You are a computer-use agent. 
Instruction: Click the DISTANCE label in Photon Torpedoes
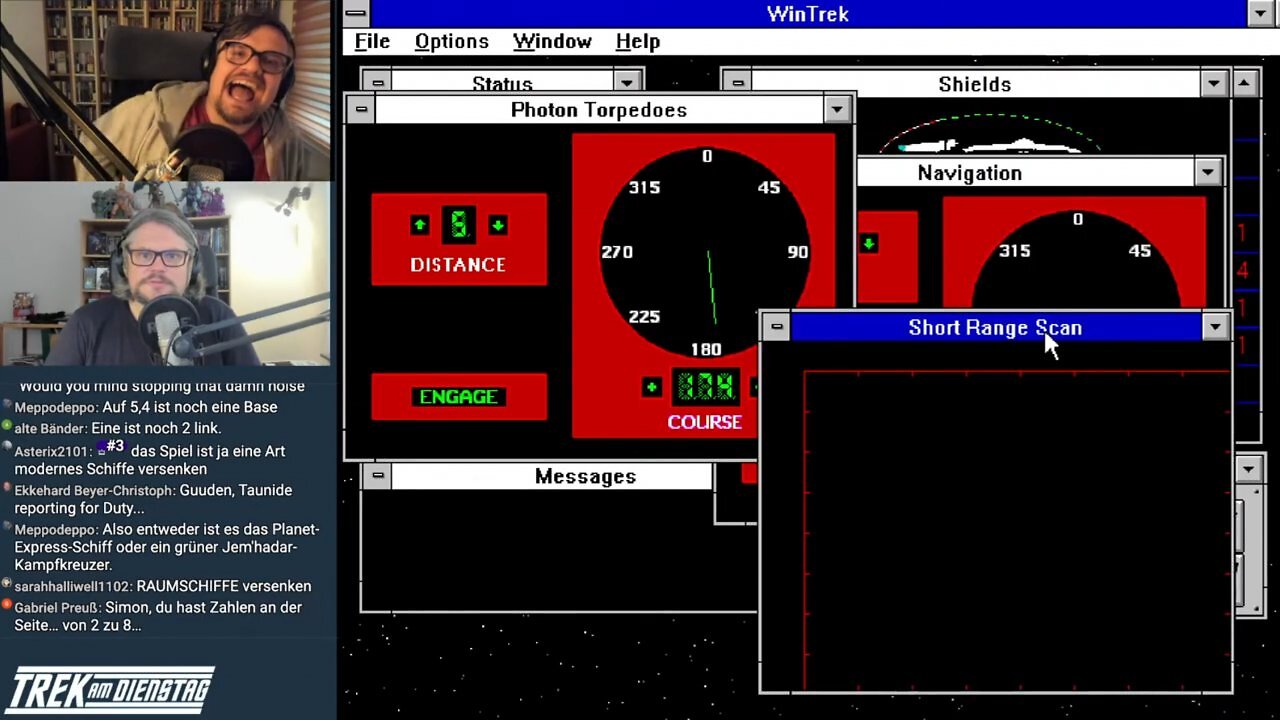point(458,265)
